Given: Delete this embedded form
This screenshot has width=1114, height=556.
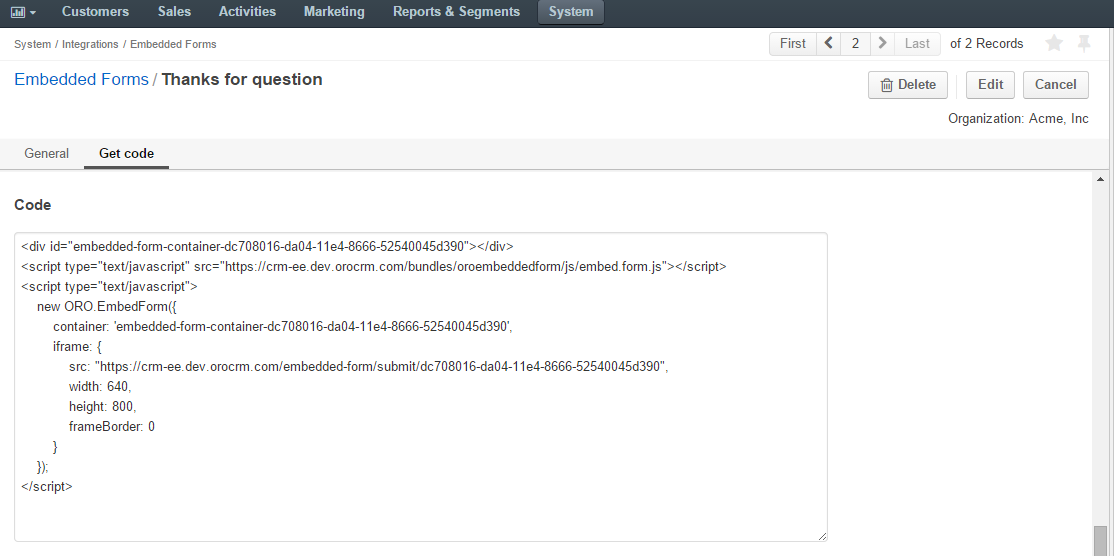Looking at the screenshot, I should click(x=908, y=85).
